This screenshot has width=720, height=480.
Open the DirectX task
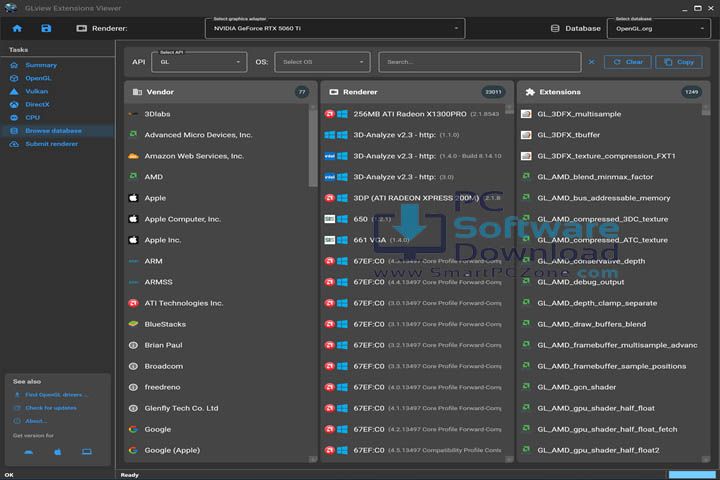click(x=37, y=104)
